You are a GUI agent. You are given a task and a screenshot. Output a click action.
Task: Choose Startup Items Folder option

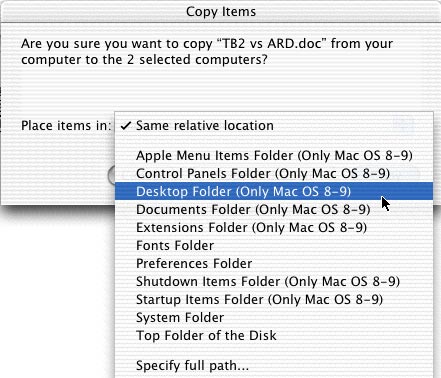tap(274, 300)
